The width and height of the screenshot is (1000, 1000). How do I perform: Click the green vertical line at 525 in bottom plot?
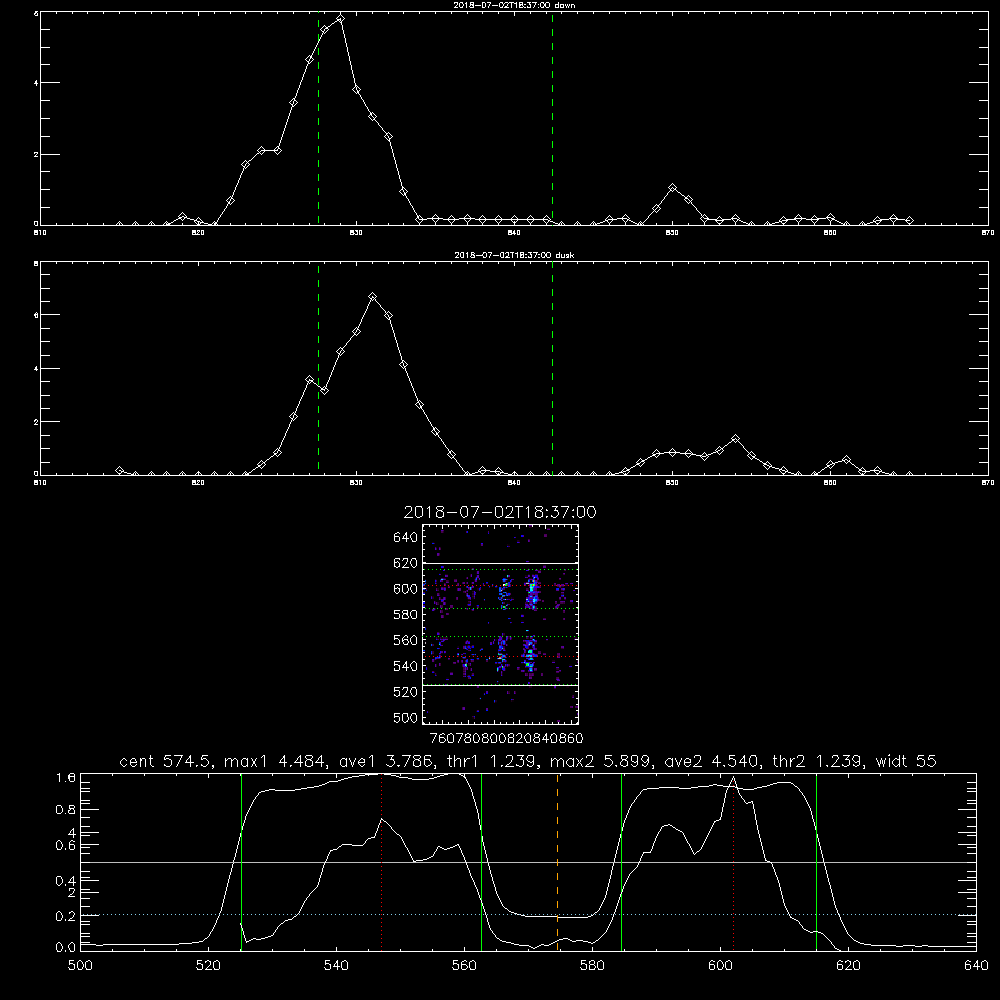[x=241, y=862]
